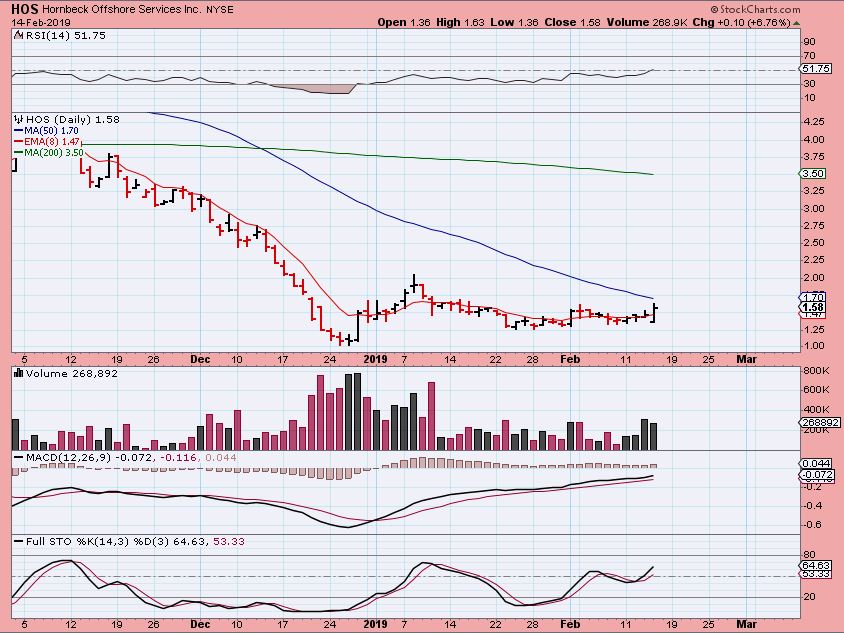The width and height of the screenshot is (844, 635).
Task: Click the Volume 268,892 label
Action: tap(72, 373)
